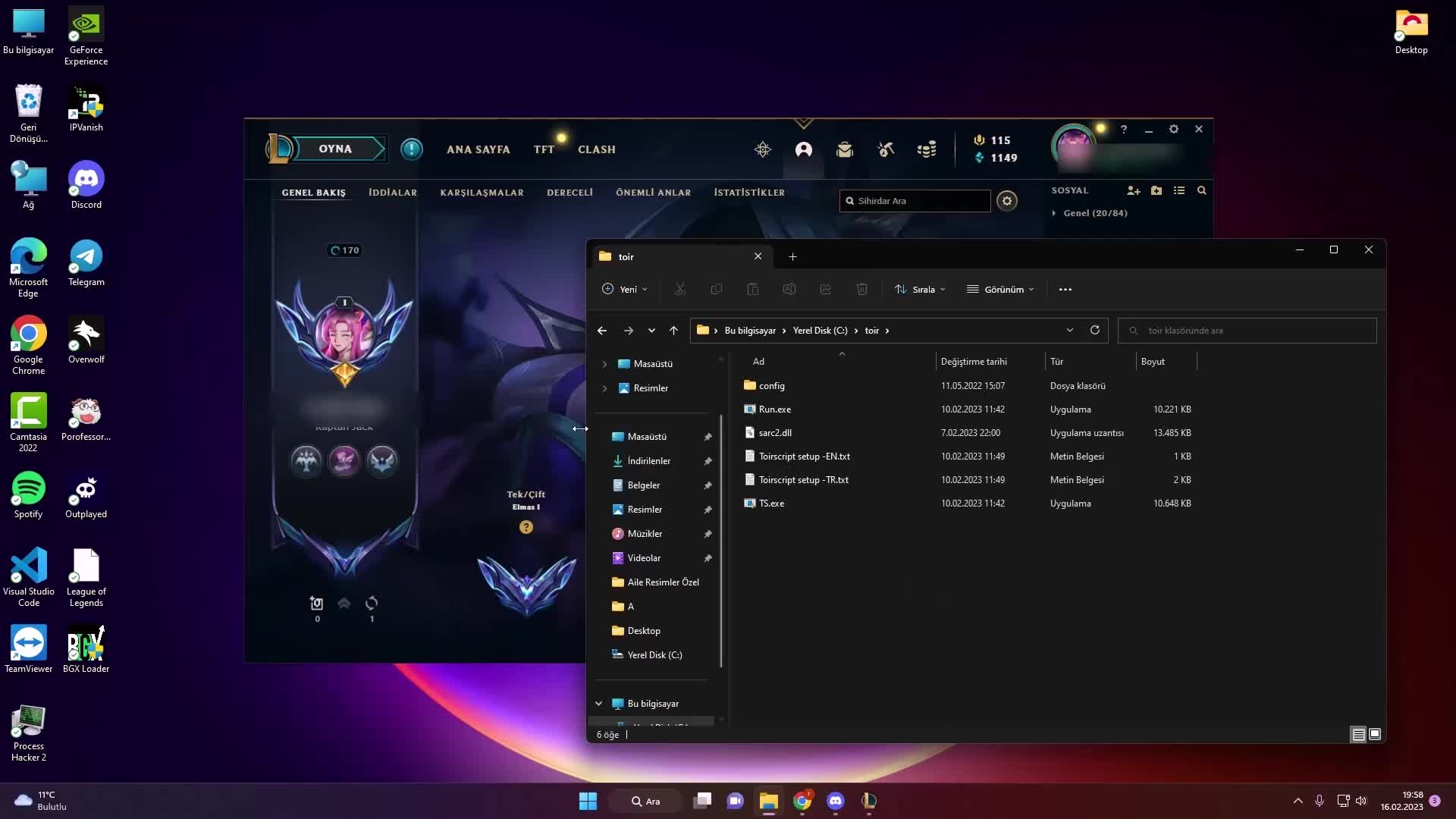Switch to the İDDİALAR tab
The image size is (1456, 819).
[x=393, y=193]
